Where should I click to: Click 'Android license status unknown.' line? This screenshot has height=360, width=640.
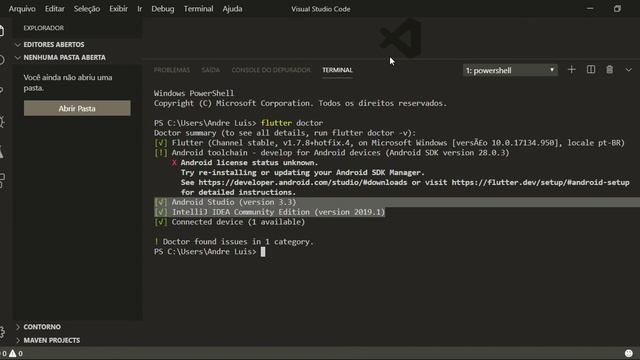point(249,162)
